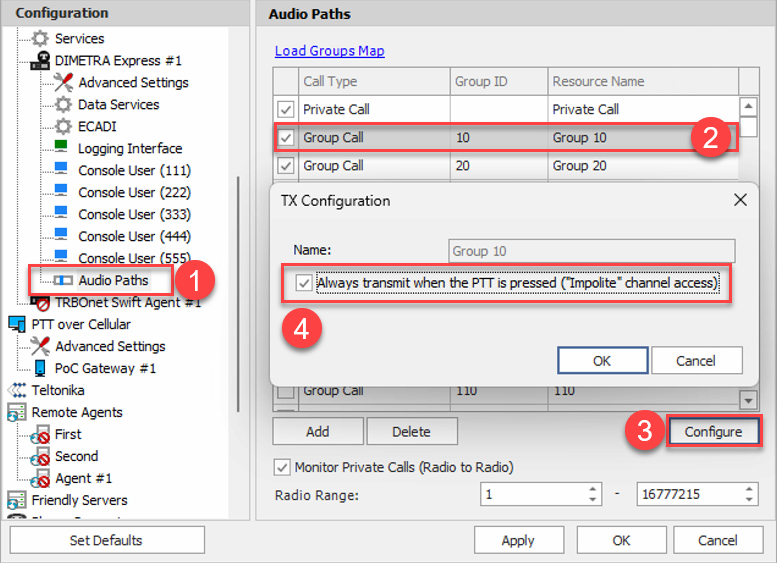
Task: Close the TX Configuration dialog
Action: 740,200
